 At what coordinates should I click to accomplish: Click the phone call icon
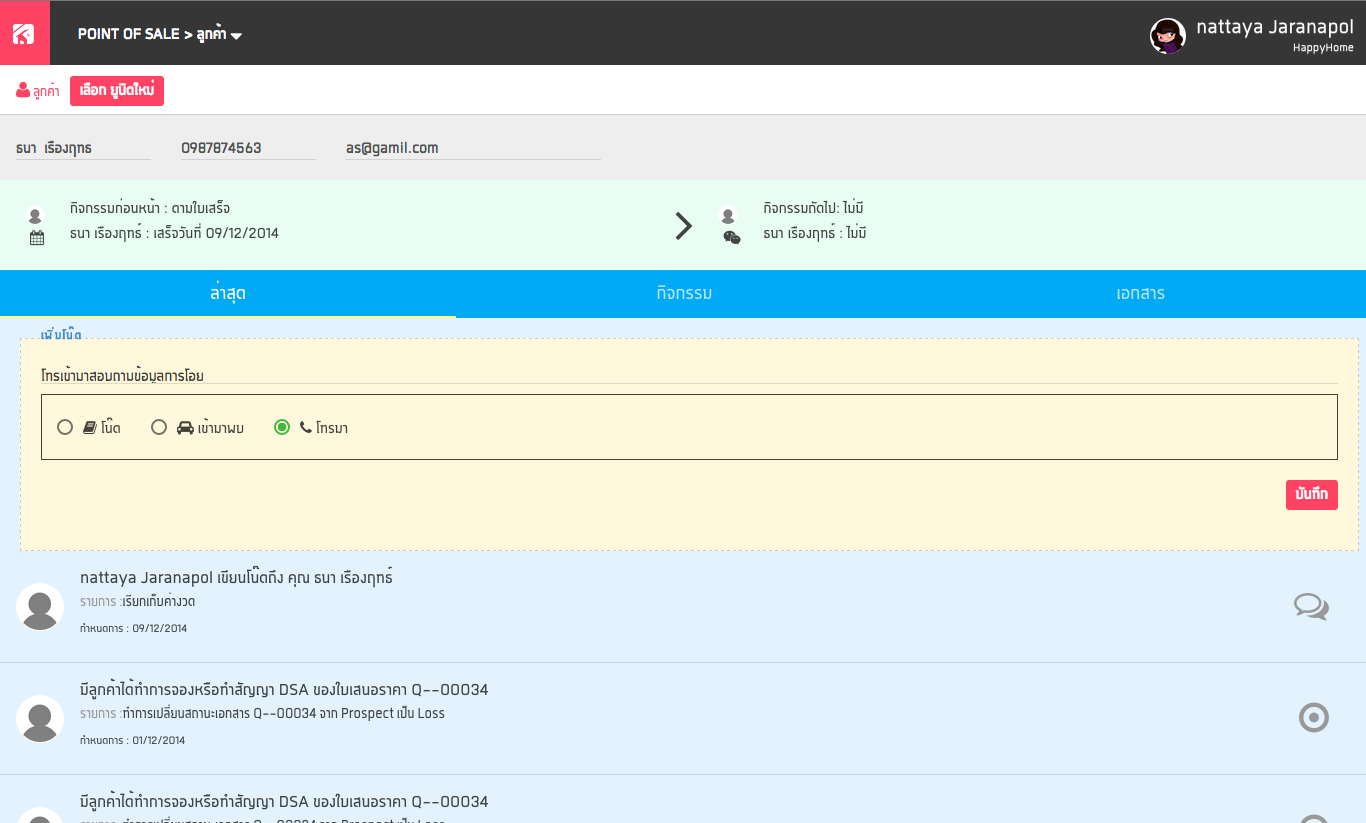coord(305,428)
